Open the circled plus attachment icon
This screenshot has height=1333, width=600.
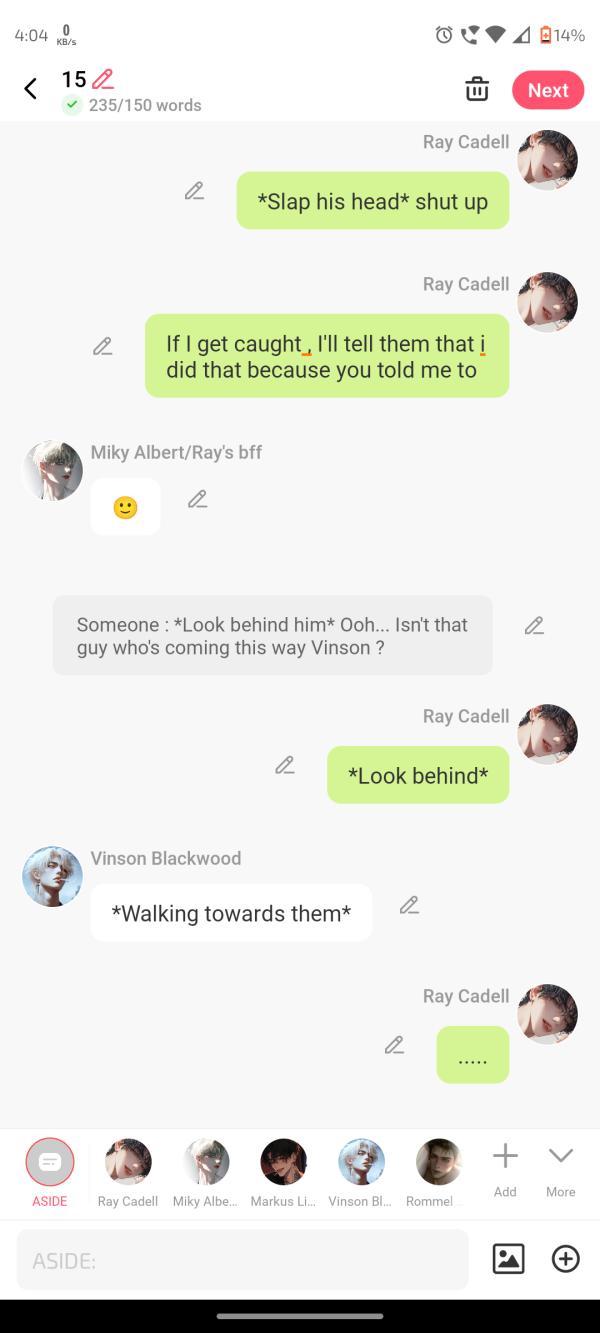point(566,1259)
